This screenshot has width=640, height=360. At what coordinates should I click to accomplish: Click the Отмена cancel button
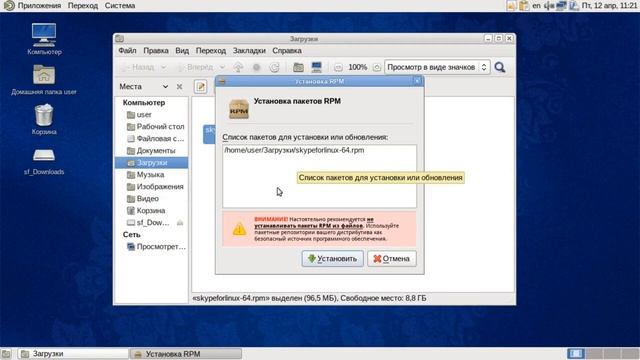pyautogui.click(x=391, y=259)
